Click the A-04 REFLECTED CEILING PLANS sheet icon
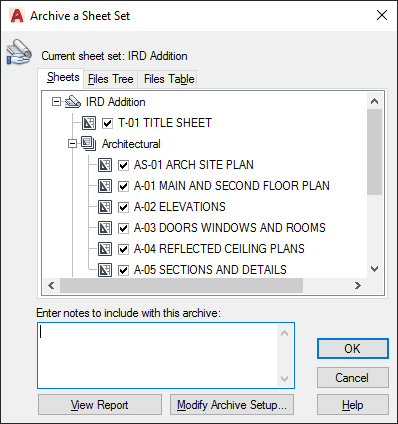This screenshot has width=398, height=424. click(105, 249)
